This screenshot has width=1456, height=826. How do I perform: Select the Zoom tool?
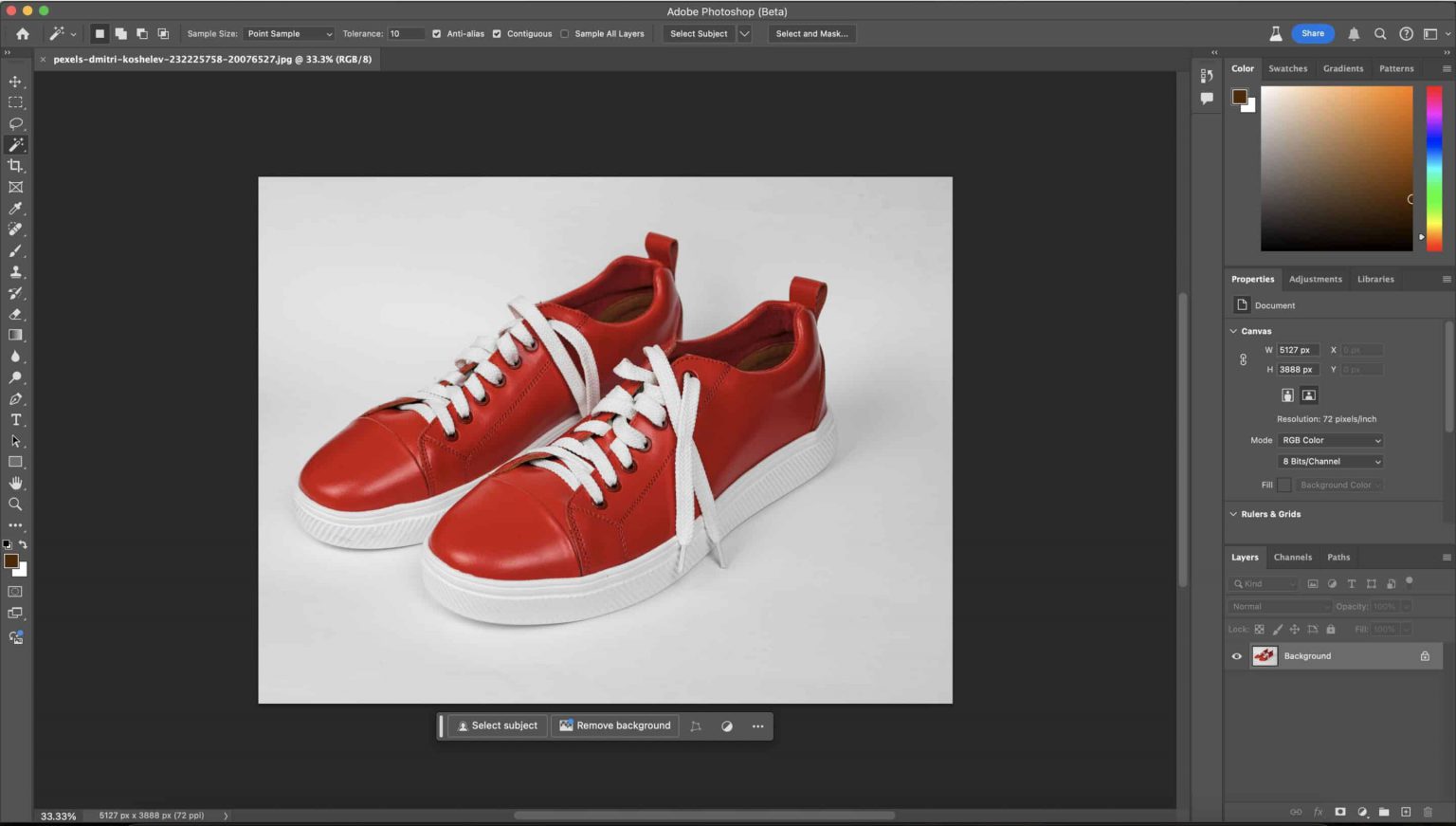click(x=15, y=504)
